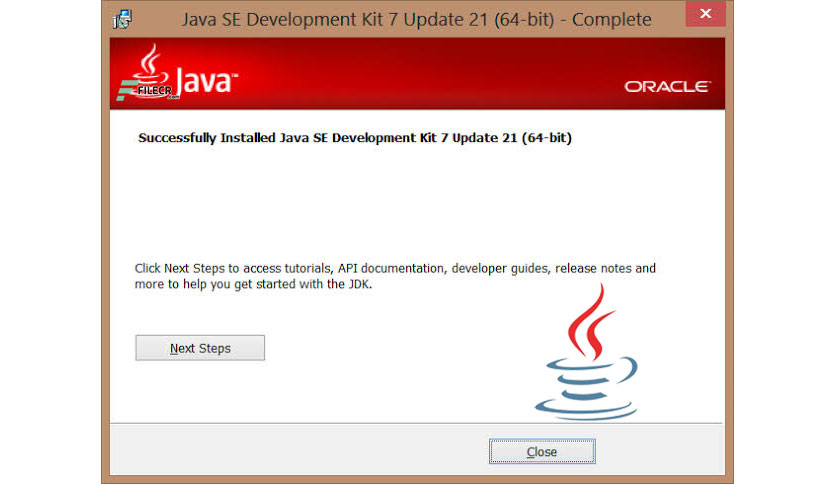The image size is (836, 484).
Task: Click the Oracle logo in banner
Action: pos(668,86)
